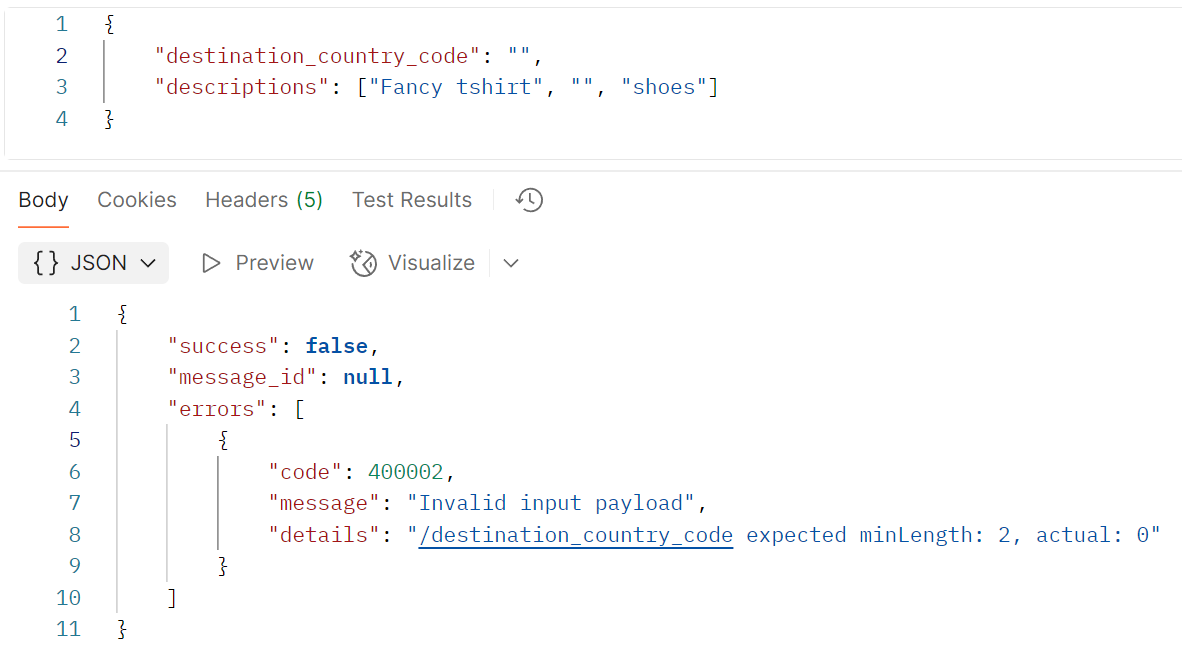1182x655 pixels.
Task: Click the Preview button with play icon
Action: pos(258,263)
